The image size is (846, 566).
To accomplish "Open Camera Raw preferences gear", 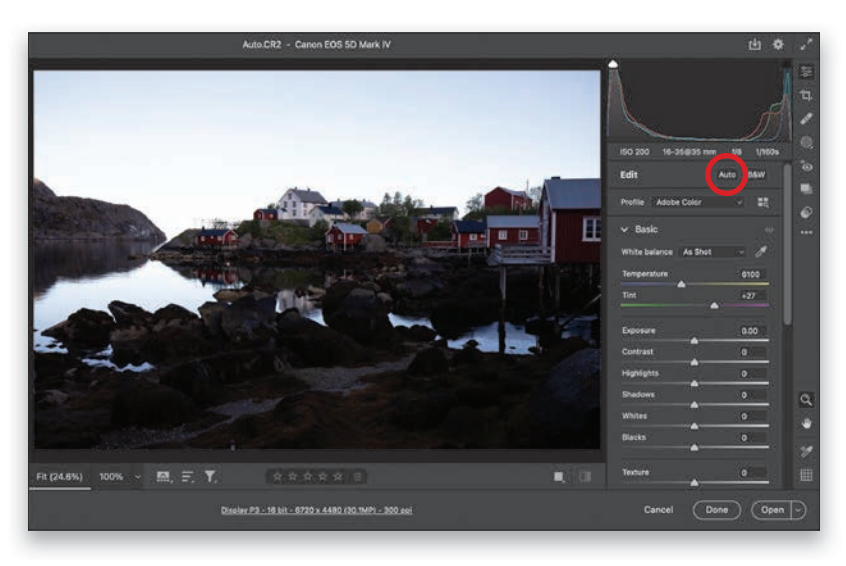I will click(x=778, y=45).
